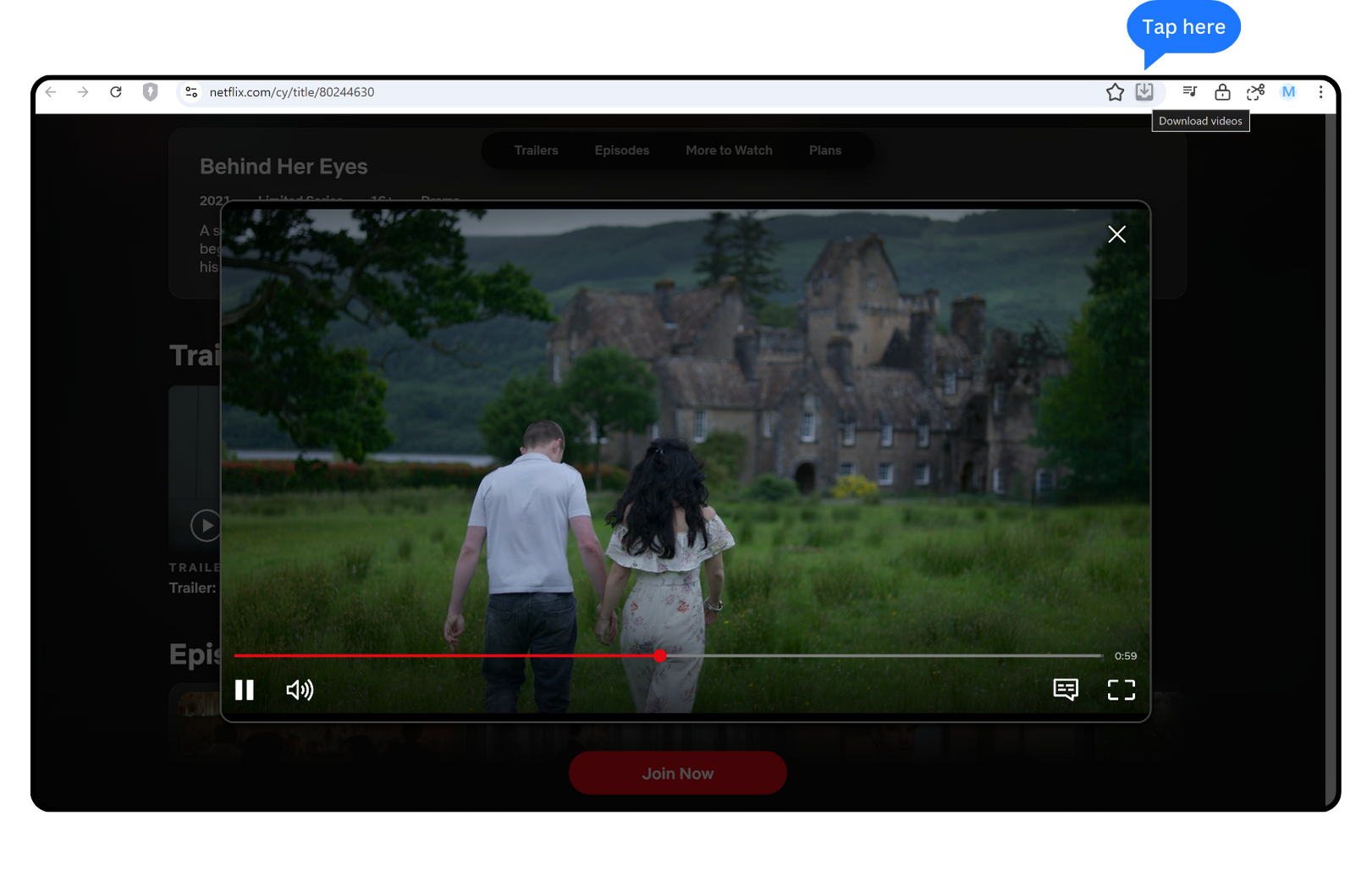This screenshot has width=1372, height=887.
Task: Open subtitles and audio options
Action: click(x=1066, y=690)
